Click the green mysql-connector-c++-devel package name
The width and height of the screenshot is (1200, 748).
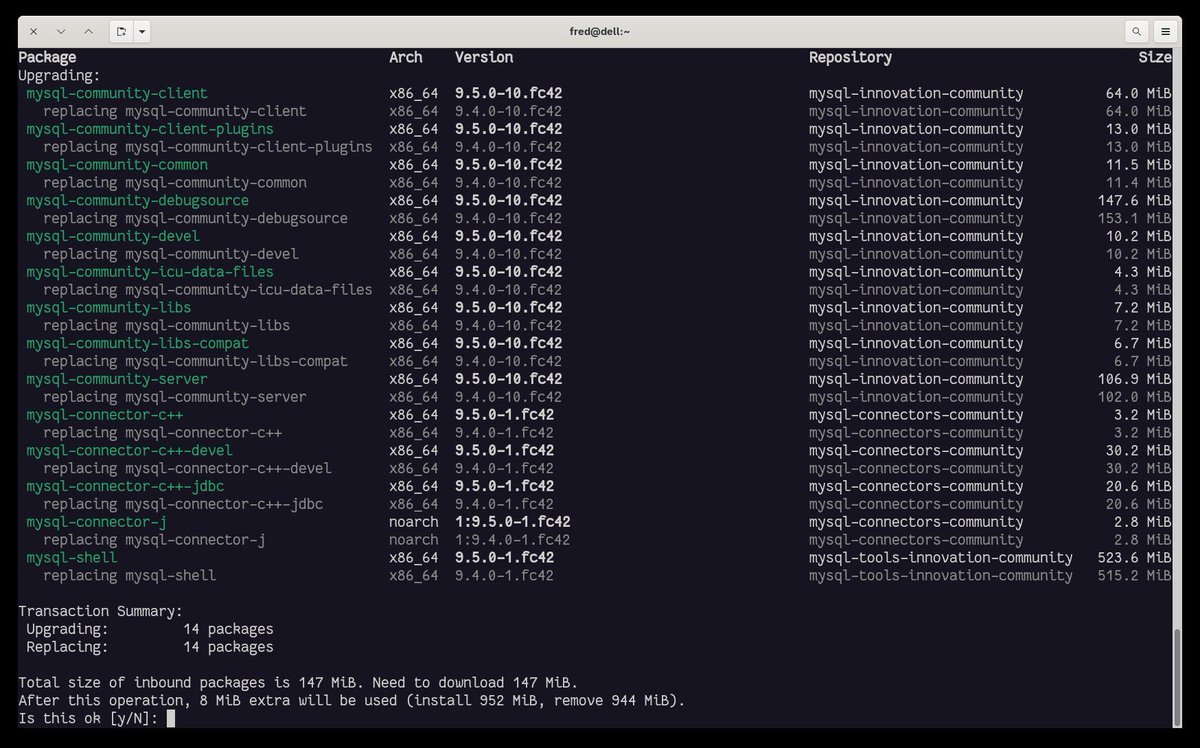(x=129, y=451)
